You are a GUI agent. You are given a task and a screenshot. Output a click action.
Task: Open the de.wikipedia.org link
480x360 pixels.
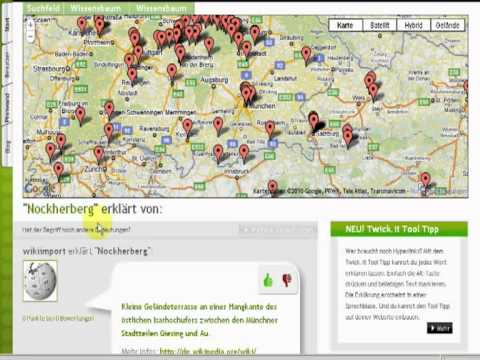[208, 351]
